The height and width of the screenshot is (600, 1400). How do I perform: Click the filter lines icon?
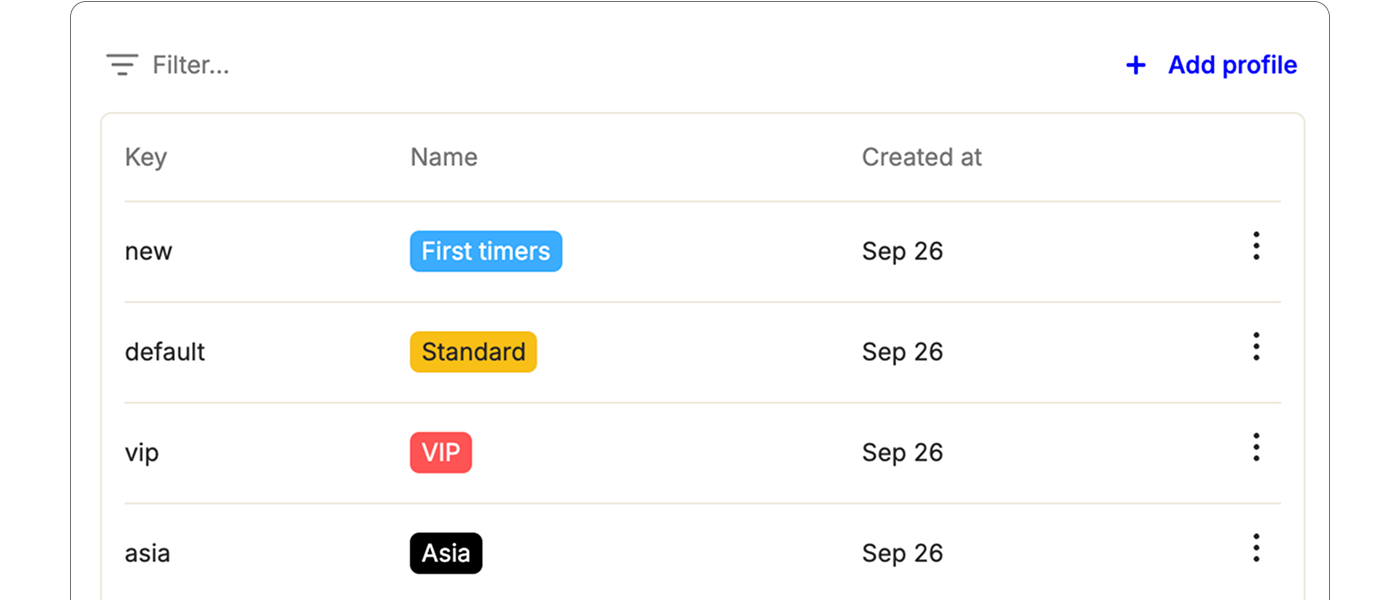122,65
